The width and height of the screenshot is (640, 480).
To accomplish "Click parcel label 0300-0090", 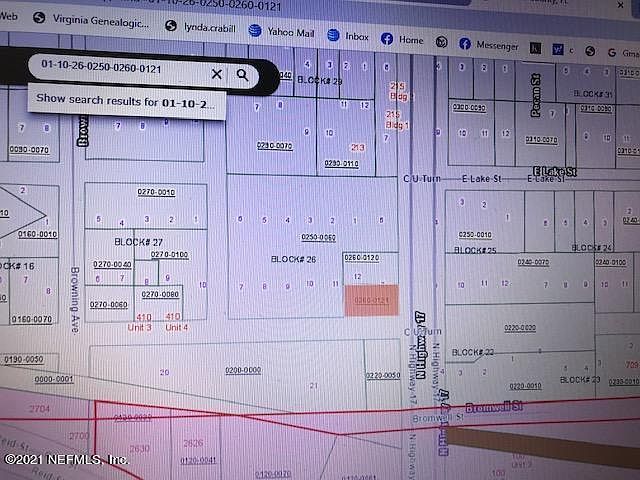I will [x=469, y=108].
